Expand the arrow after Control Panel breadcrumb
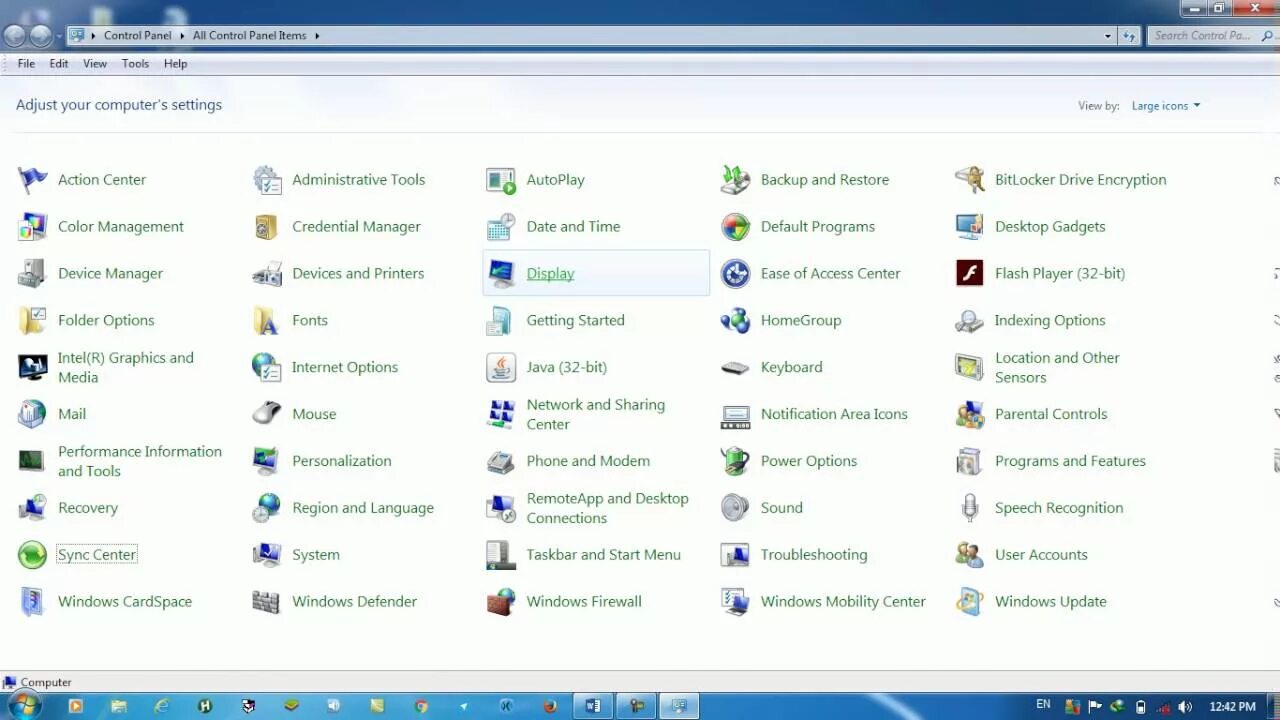 (x=182, y=36)
